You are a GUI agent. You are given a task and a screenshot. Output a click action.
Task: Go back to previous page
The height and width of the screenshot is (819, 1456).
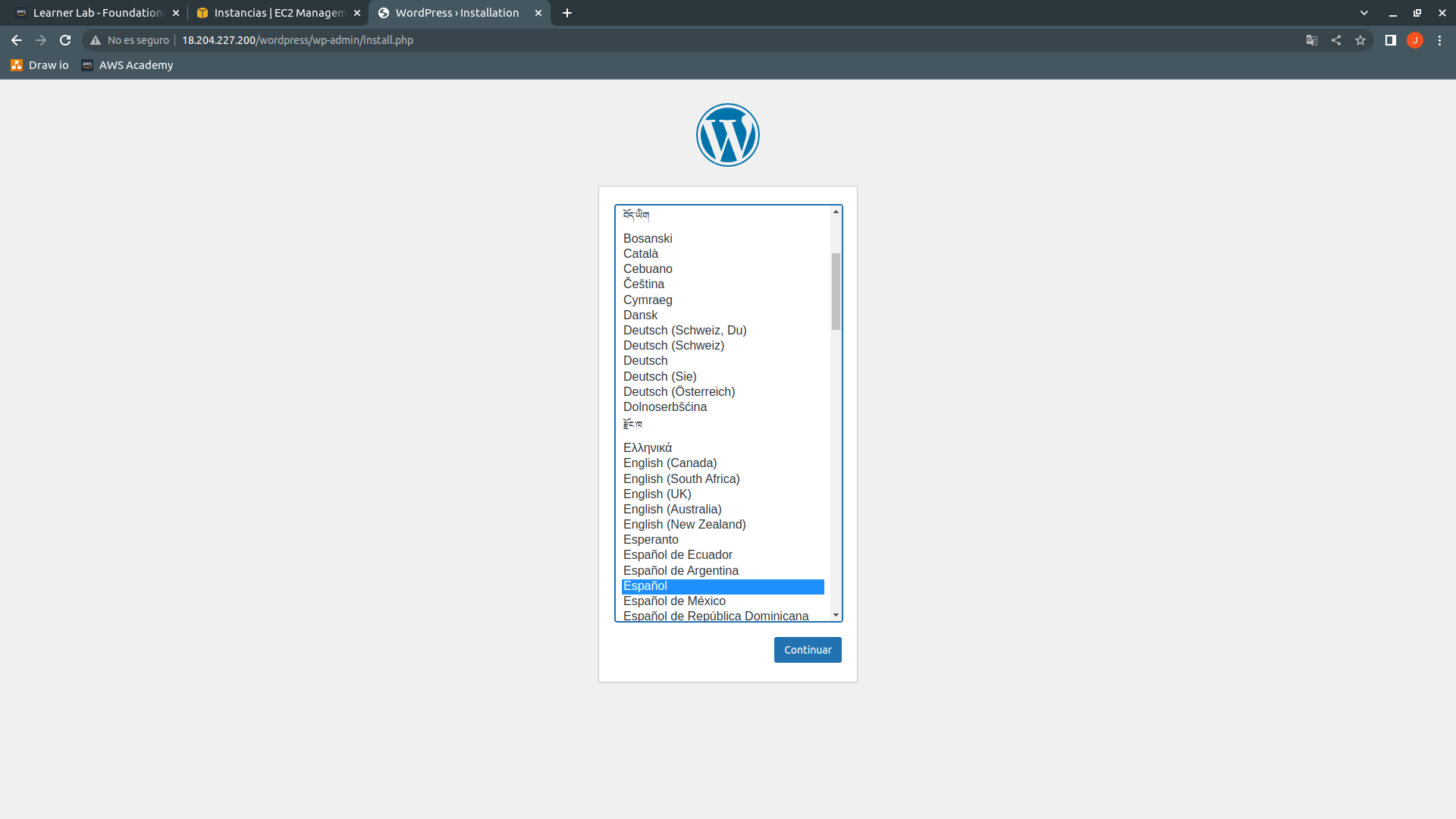tap(17, 40)
